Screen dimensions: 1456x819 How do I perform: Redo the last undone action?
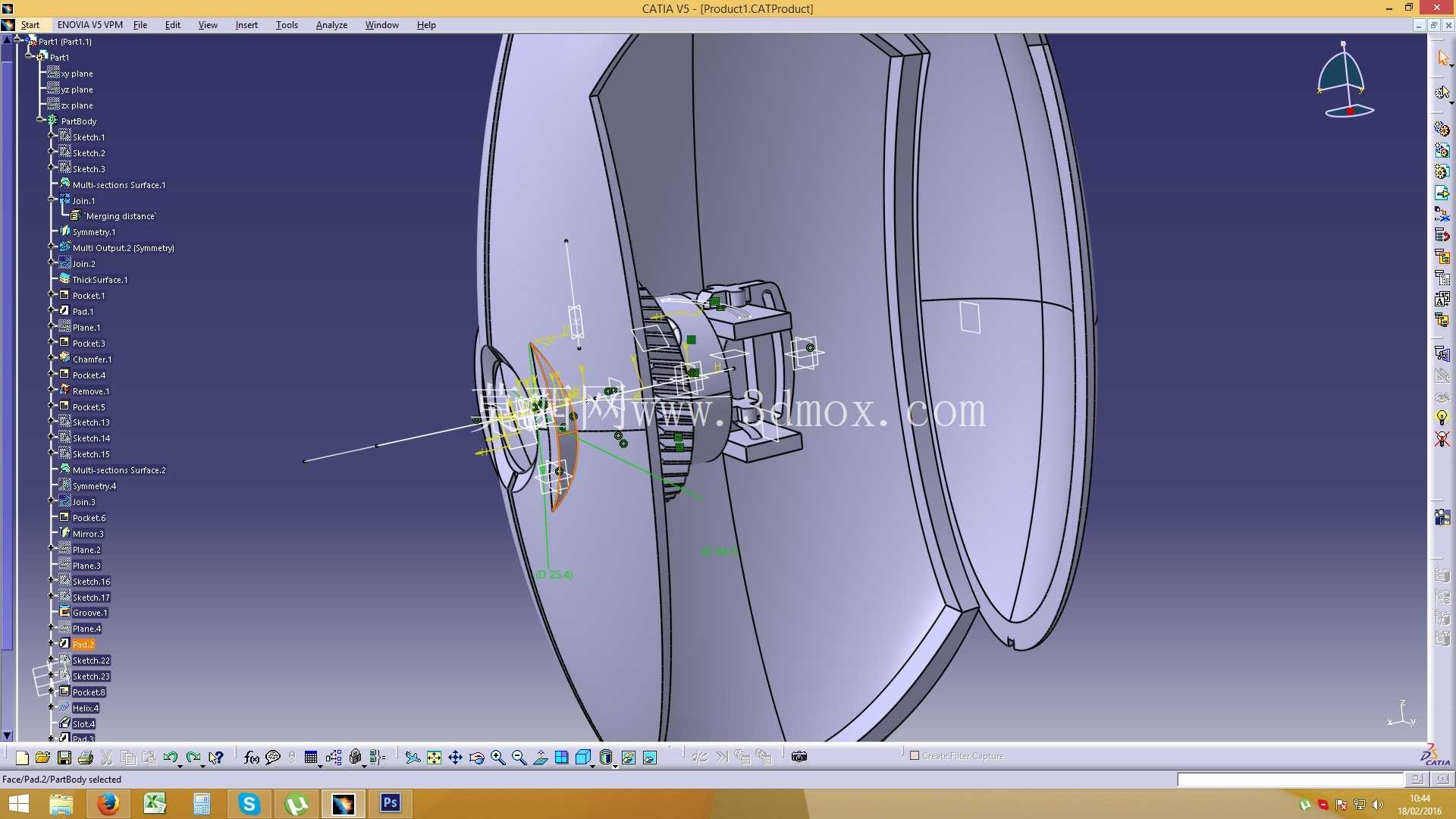193,757
